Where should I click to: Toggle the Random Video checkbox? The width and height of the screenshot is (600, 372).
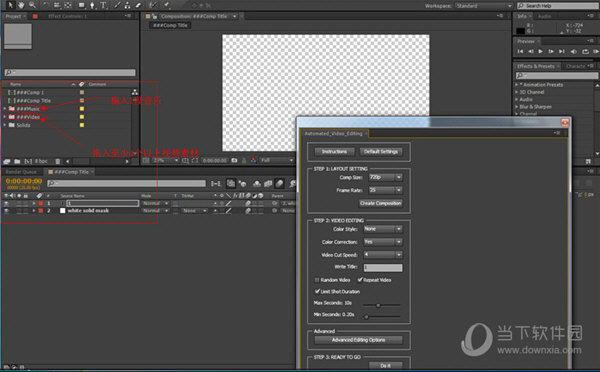[317, 280]
